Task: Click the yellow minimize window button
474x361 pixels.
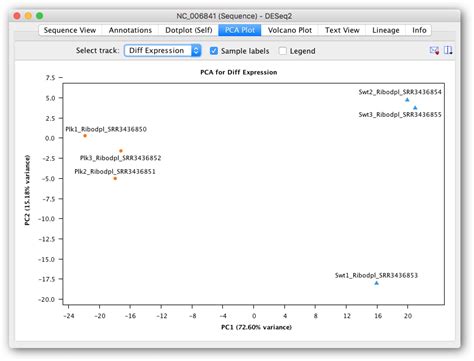Action: tap(28, 16)
